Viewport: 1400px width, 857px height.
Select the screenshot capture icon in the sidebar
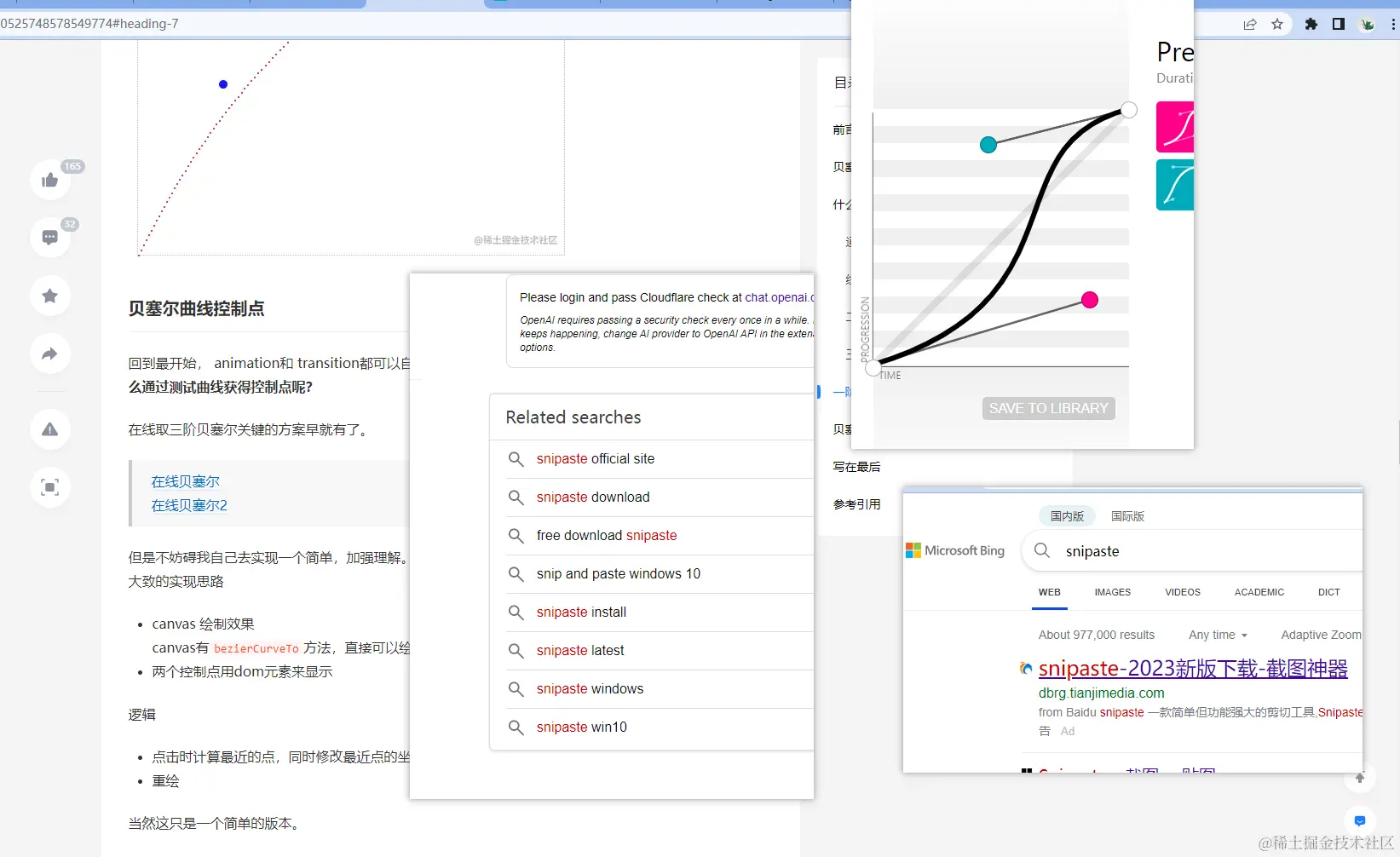click(49, 487)
